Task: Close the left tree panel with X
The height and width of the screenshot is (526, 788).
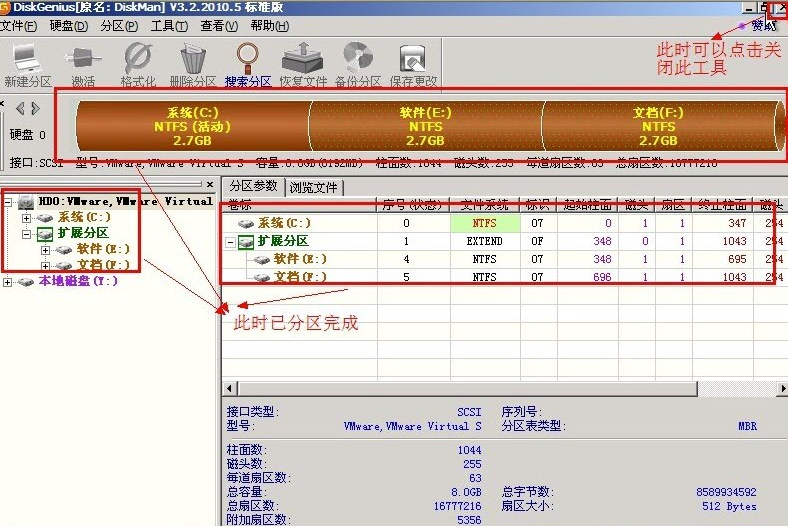Action: point(209,185)
